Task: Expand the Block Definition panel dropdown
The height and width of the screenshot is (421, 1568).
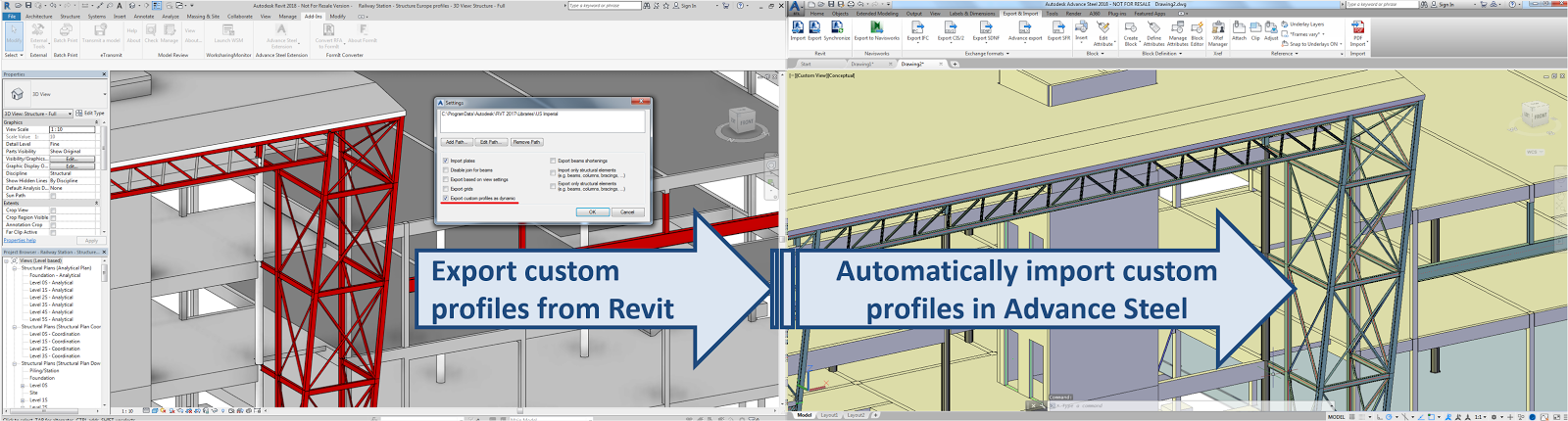Action: coord(1161,54)
